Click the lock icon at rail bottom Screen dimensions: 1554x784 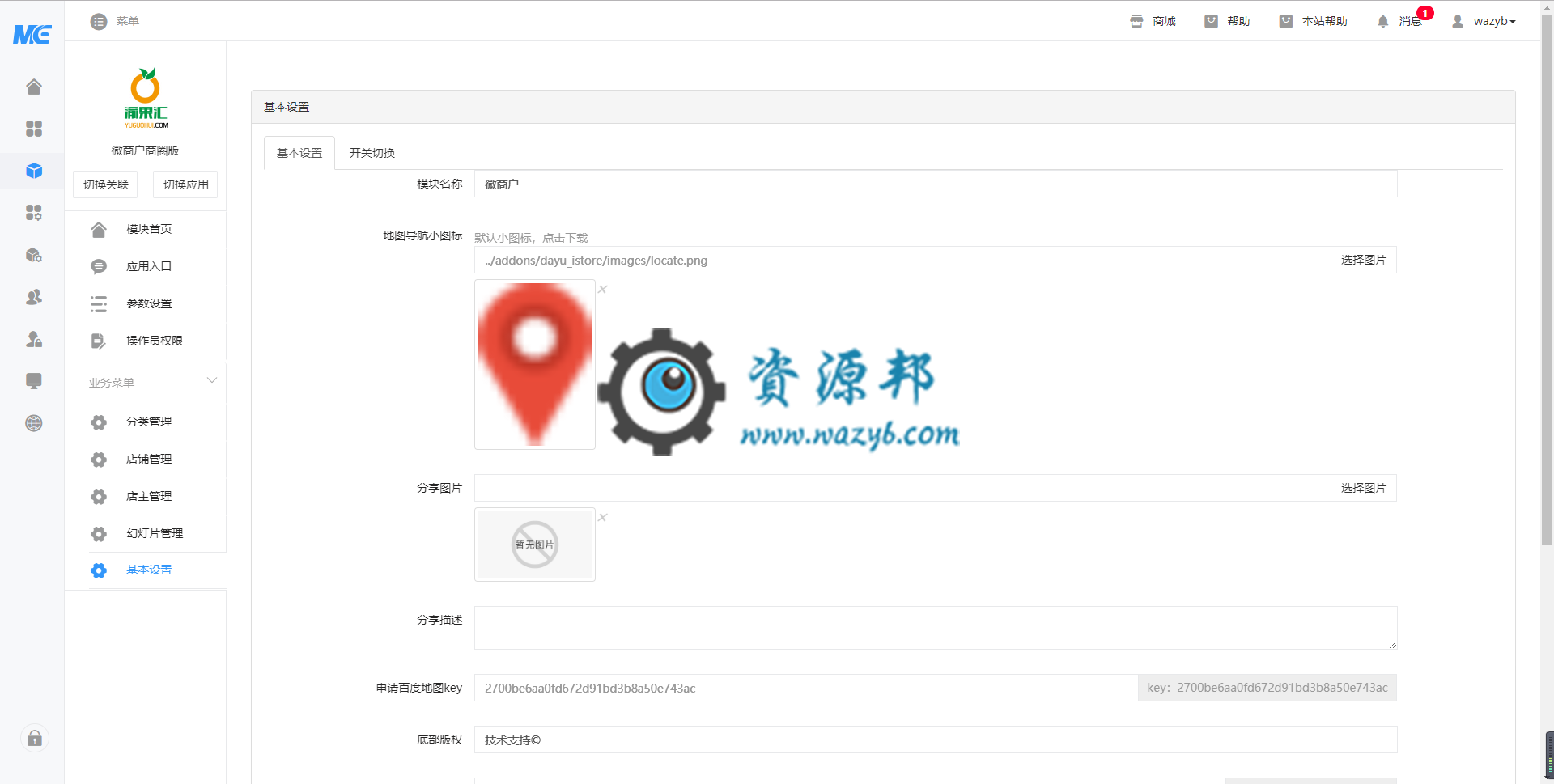[x=35, y=738]
